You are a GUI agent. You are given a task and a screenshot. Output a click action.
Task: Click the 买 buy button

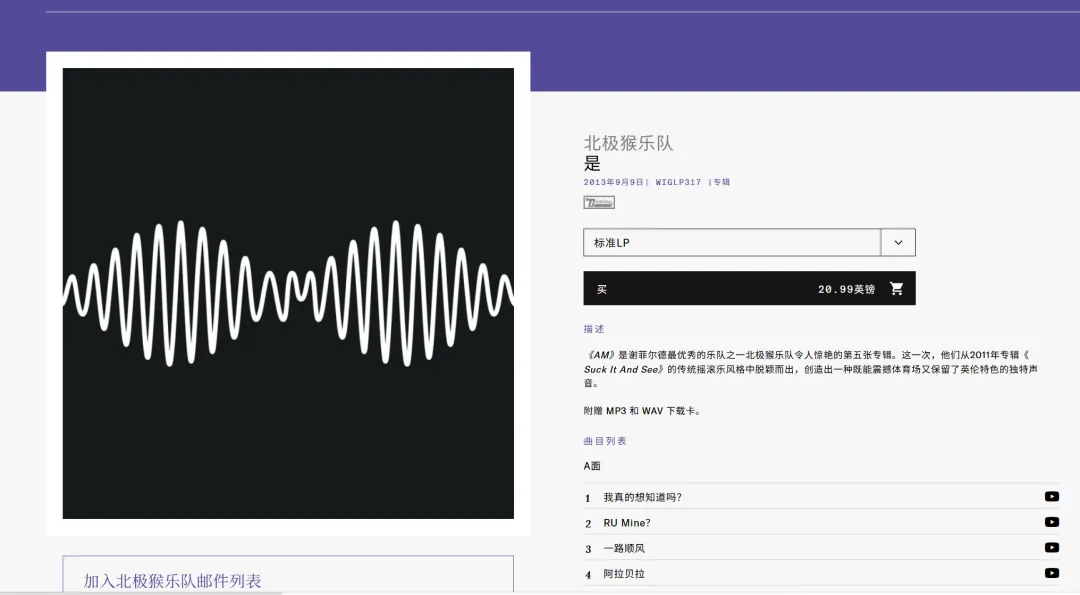point(749,288)
